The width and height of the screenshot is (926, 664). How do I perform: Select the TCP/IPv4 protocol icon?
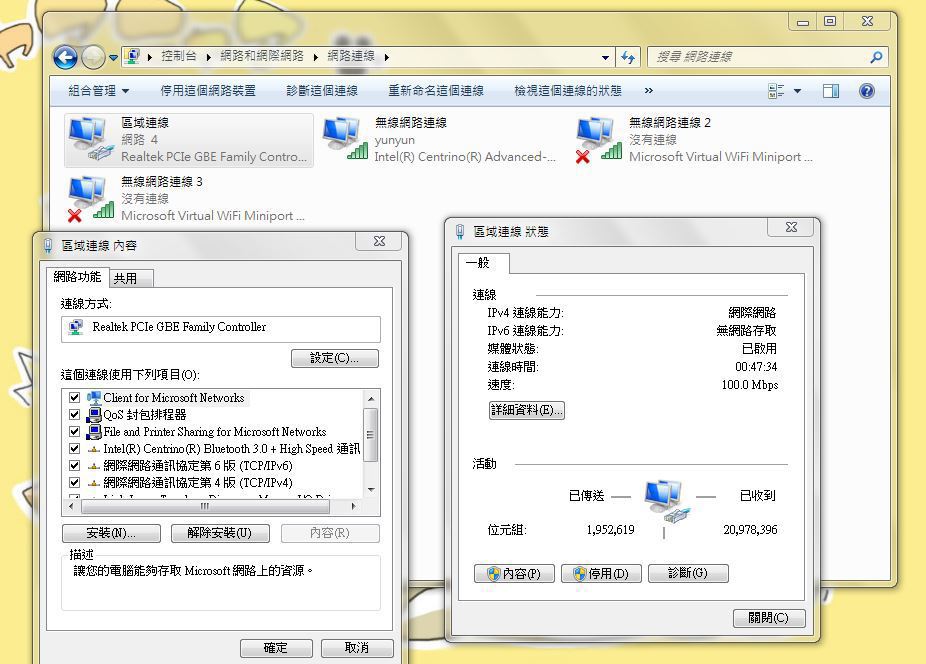pos(93,483)
